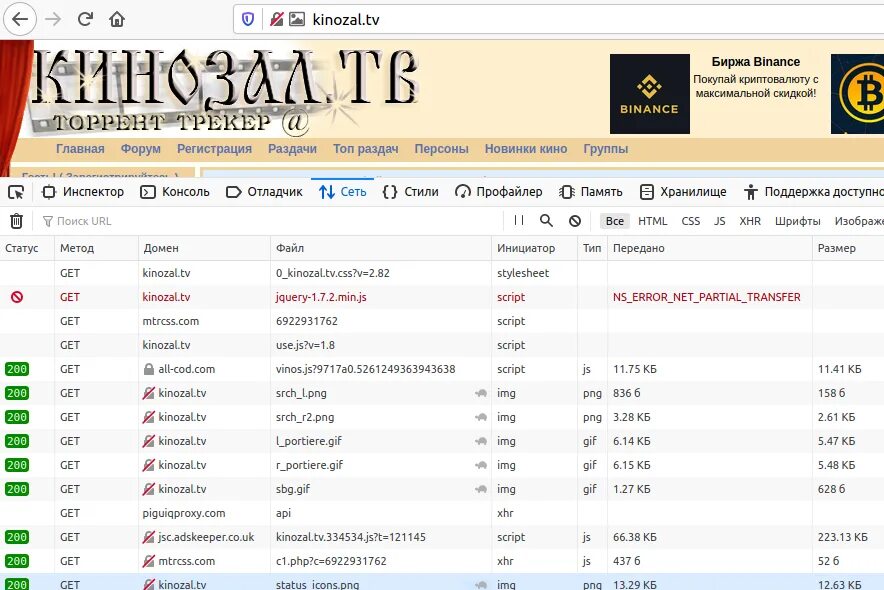Pause network recording with the pause icon

pos(519,220)
